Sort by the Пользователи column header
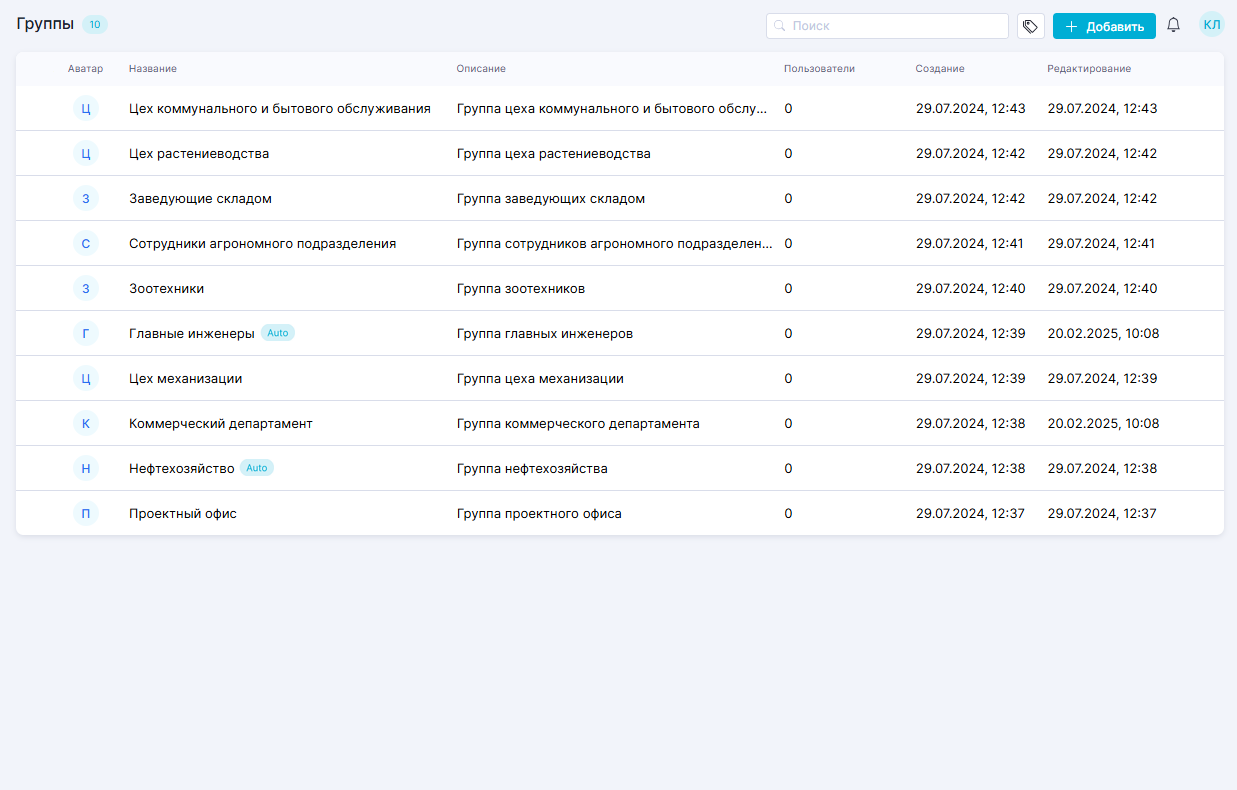This screenshot has width=1237, height=790. pyautogui.click(x=819, y=69)
